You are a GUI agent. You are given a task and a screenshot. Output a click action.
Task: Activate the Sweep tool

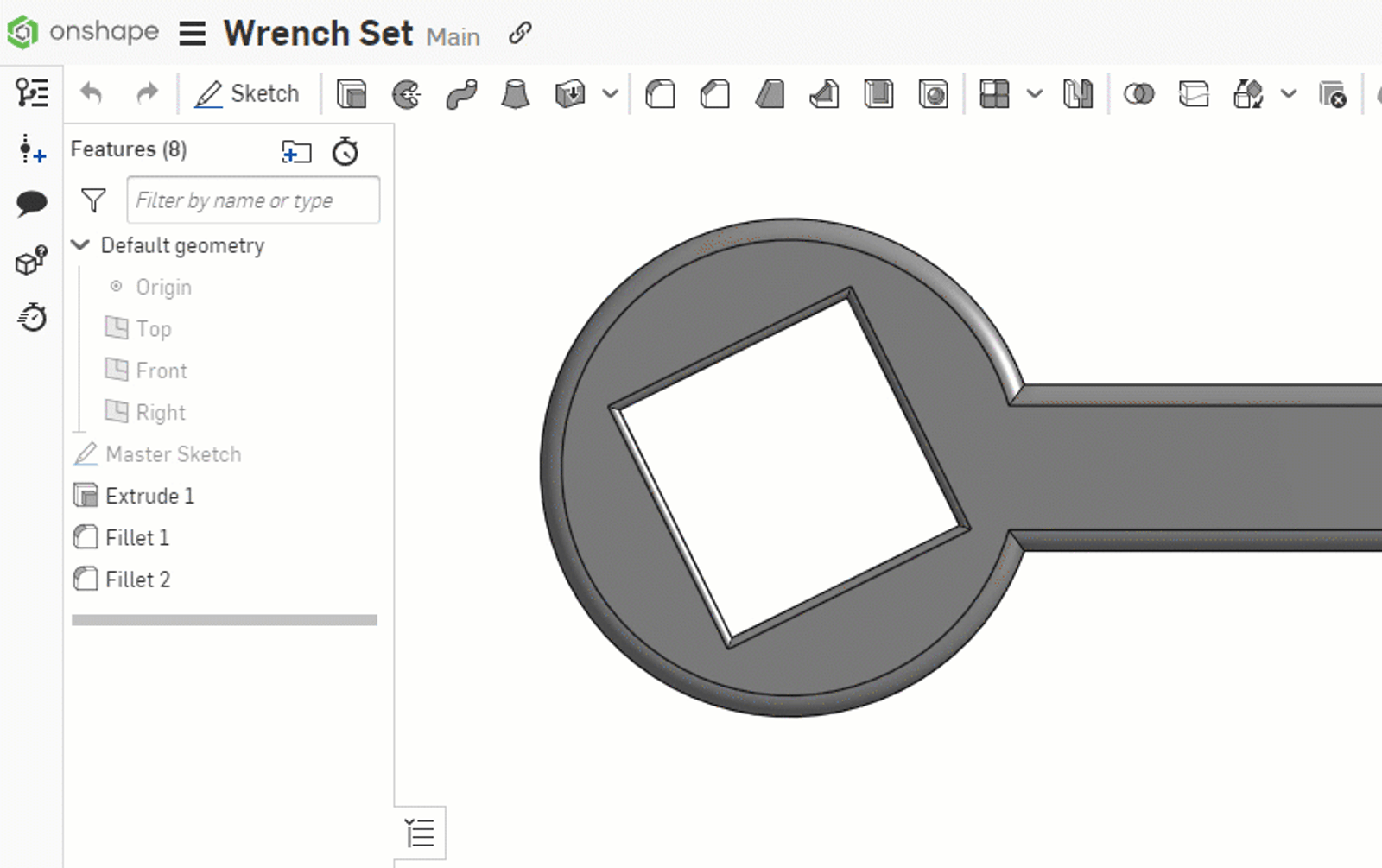click(461, 93)
